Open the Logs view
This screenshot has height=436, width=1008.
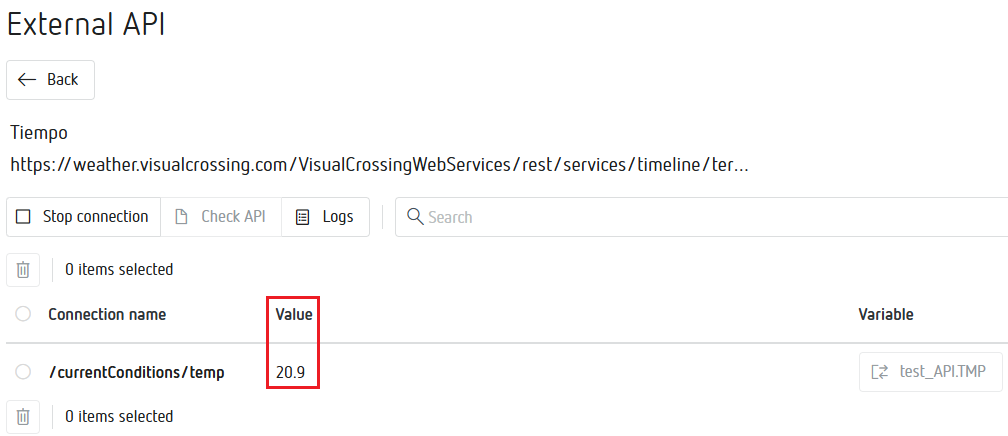point(337,217)
